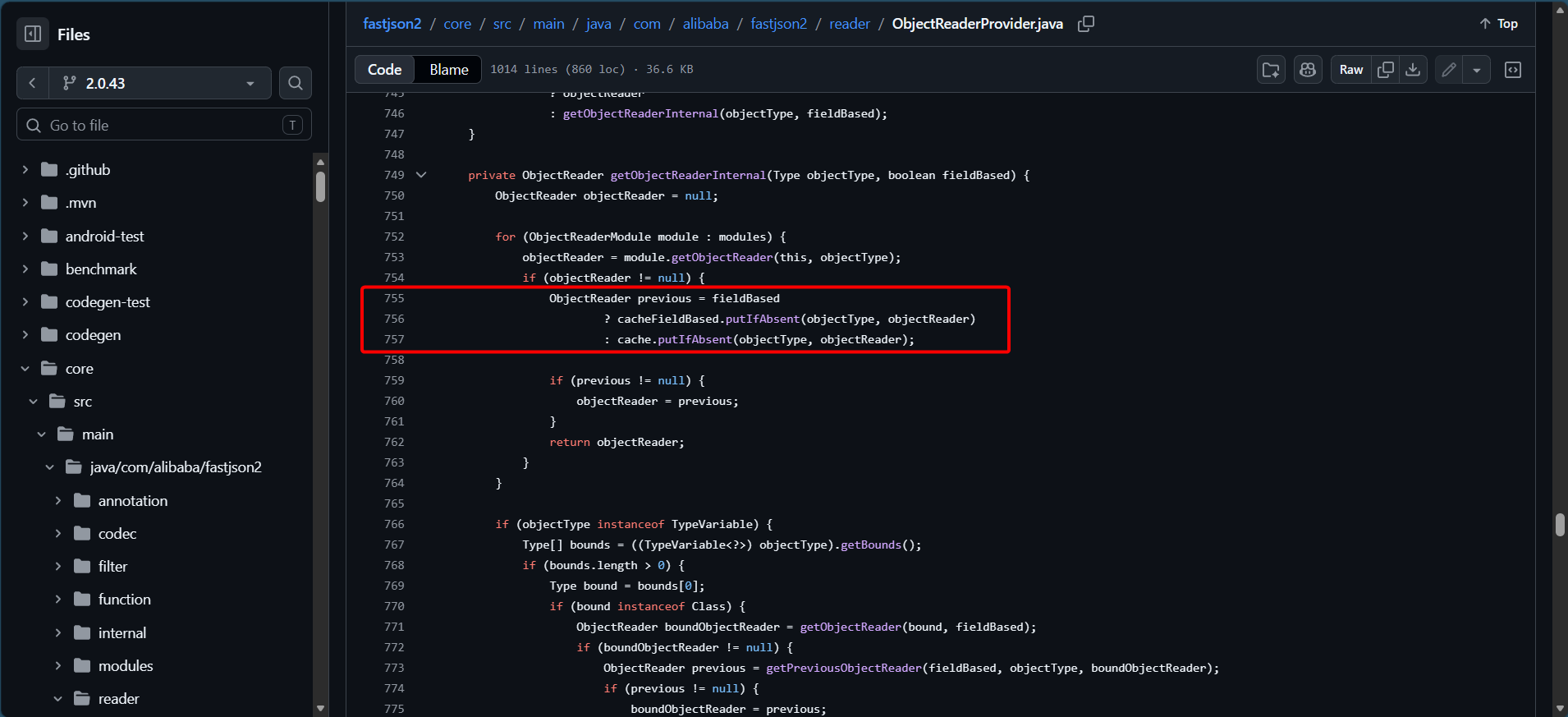The image size is (1568, 717).
Task: Click the putIfAbsent call on line 757
Action: [x=695, y=339]
